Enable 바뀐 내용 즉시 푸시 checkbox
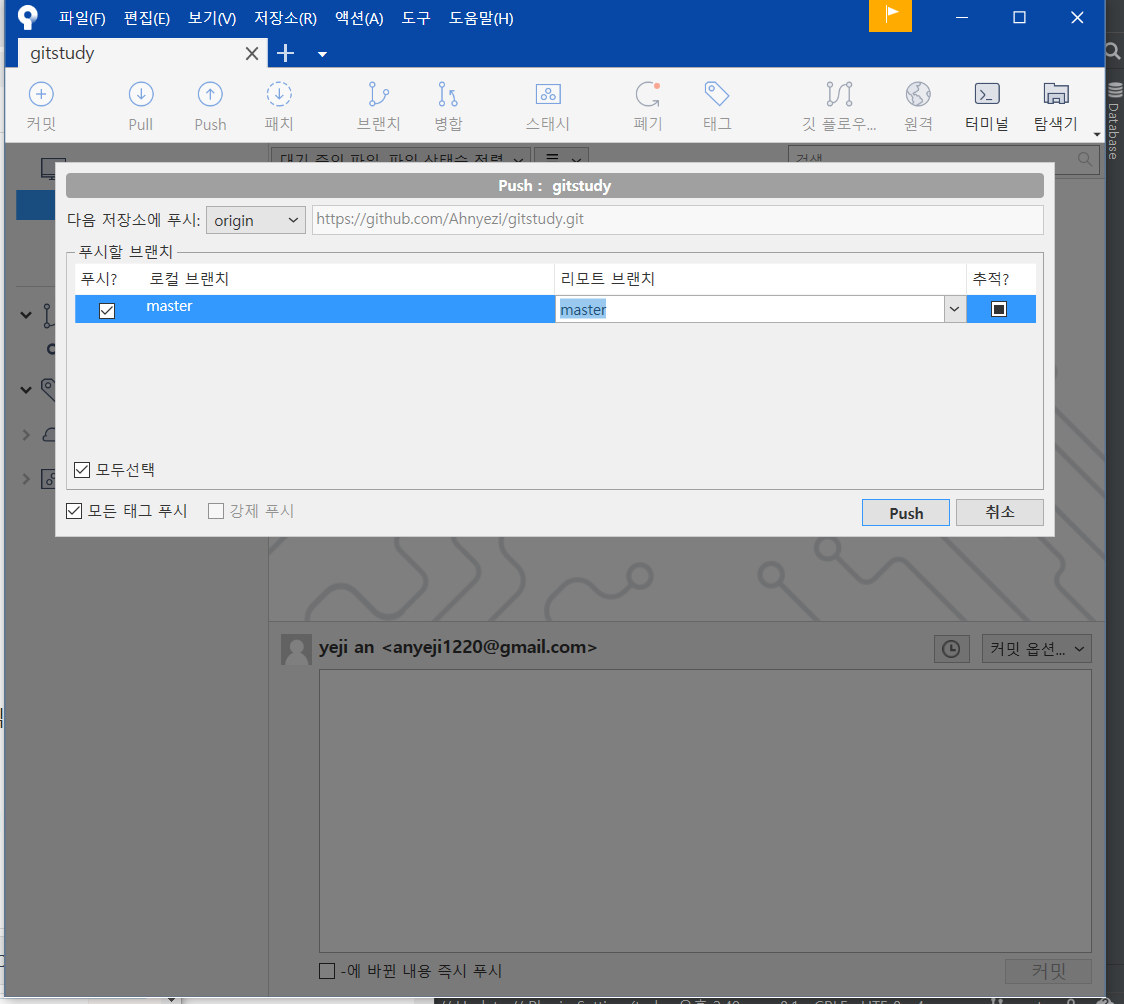 (327, 971)
